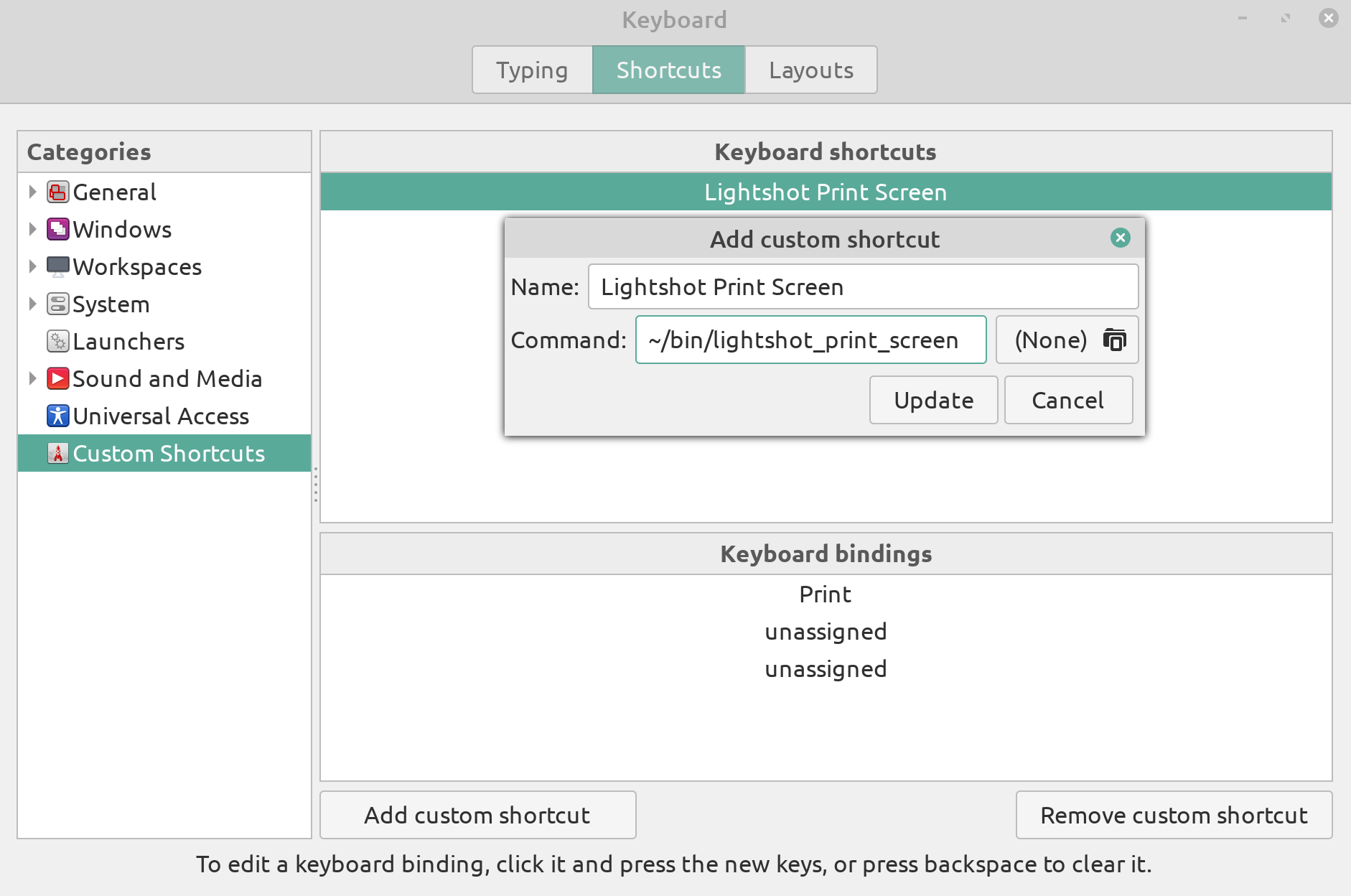Screen dimensions: 1351x896
Task: Click the Windows category icon
Action: (x=58, y=229)
